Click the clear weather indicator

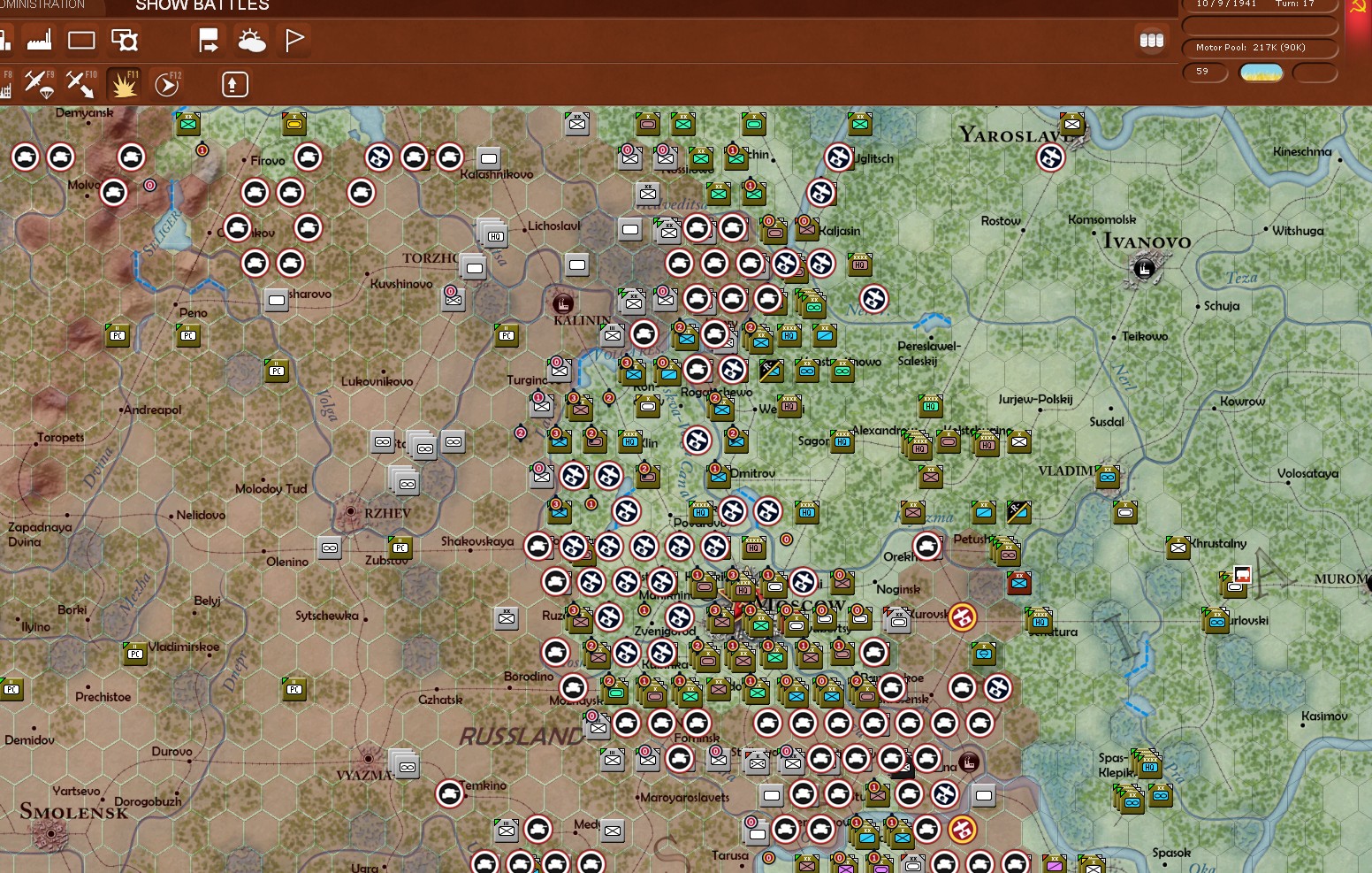click(x=1261, y=73)
